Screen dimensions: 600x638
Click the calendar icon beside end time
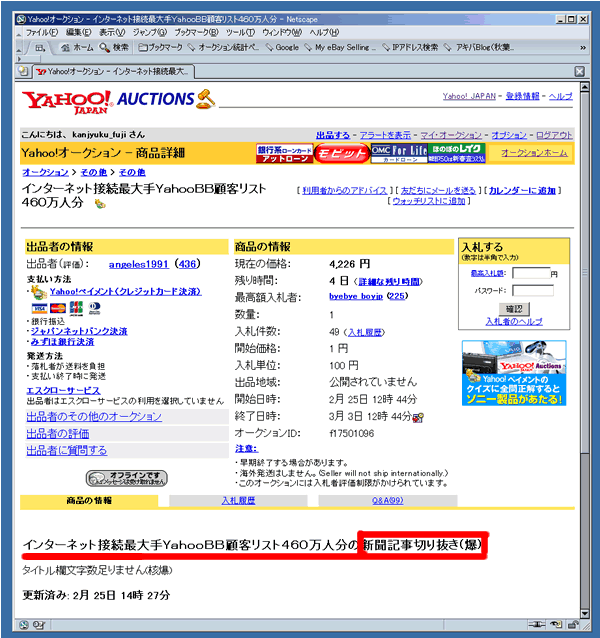click(x=418, y=417)
